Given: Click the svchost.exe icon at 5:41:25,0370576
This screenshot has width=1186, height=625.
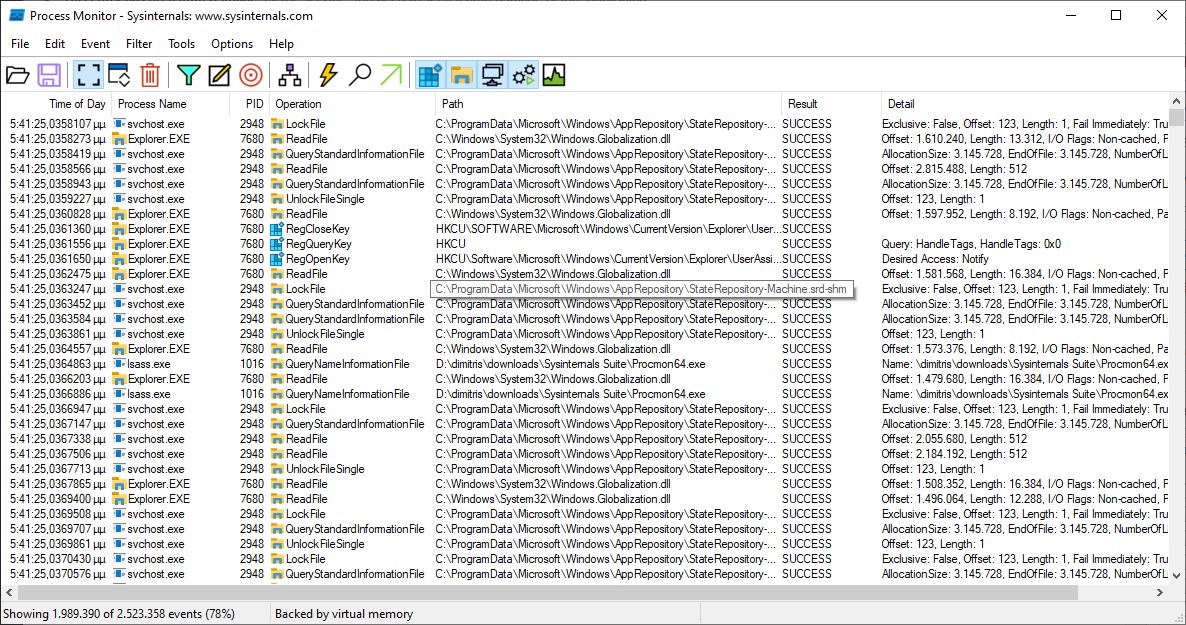Looking at the screenshot, I should tap(119, 574).
